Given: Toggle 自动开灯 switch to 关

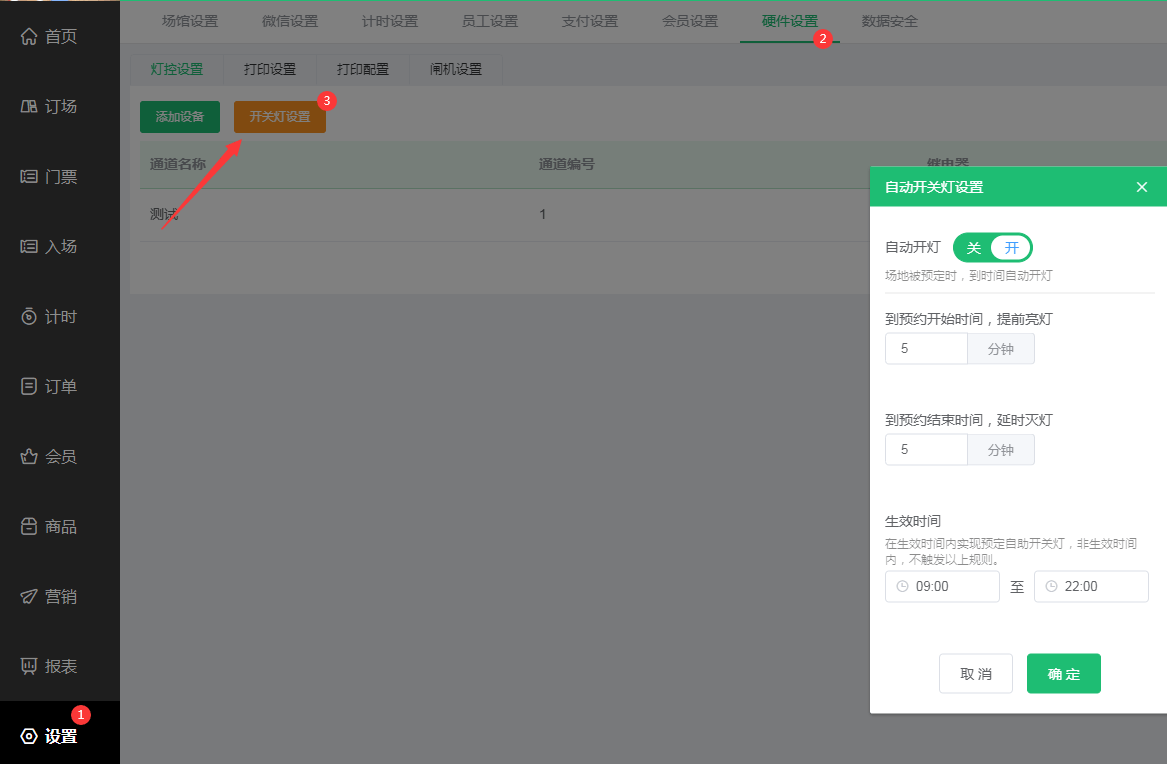Looking at the screenshot, I should 972,247.
